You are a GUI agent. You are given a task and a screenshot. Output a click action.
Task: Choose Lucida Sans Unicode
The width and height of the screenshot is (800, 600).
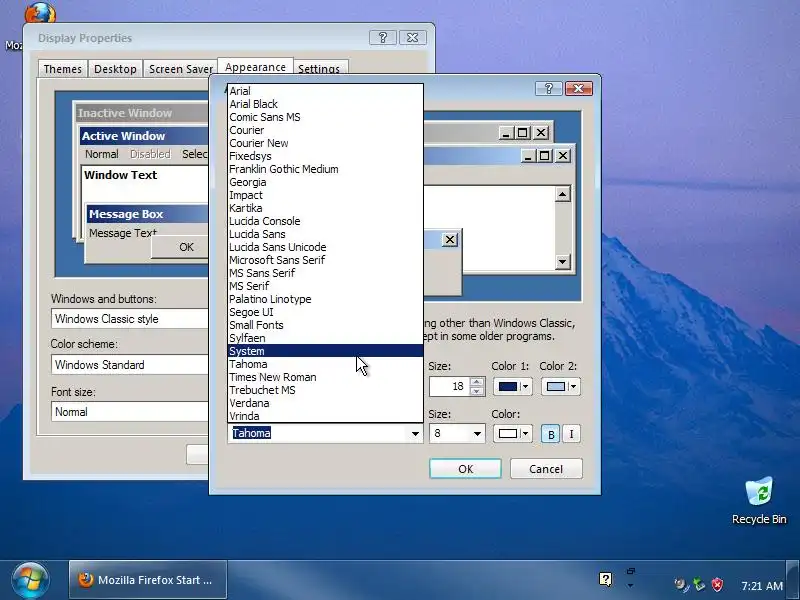pyautogui.click(x=325, y=247)
